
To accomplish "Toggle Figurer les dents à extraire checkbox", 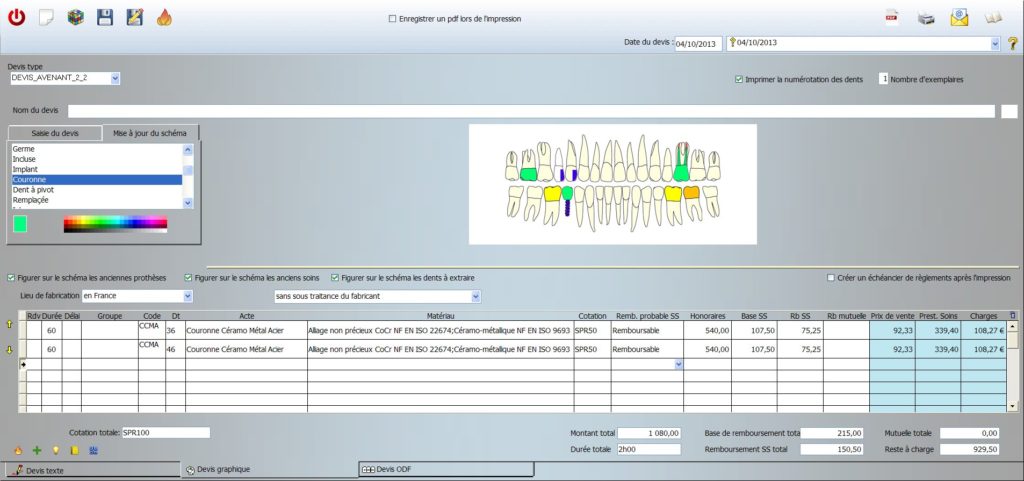I will [335, 278].
